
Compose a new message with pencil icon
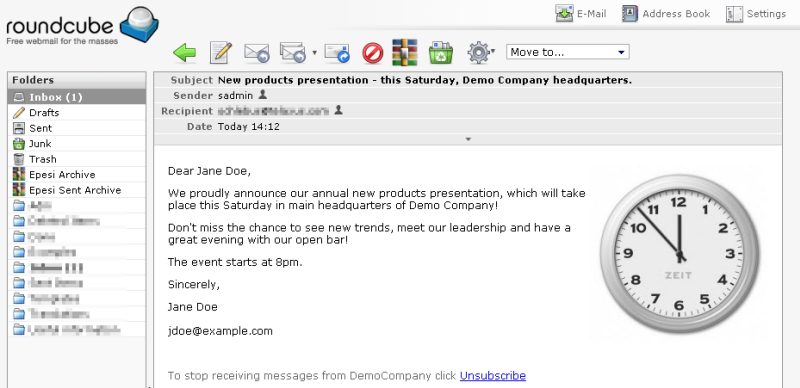point(221,53)
